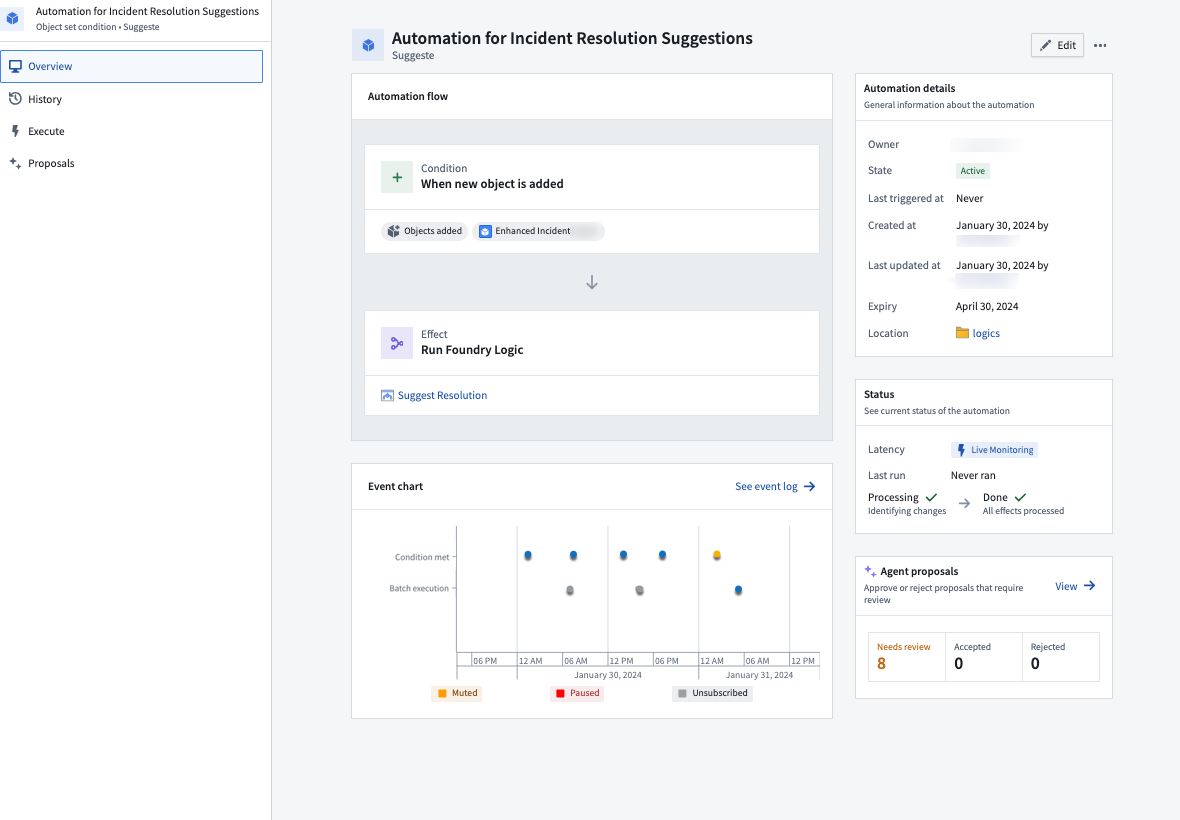This screenshot has width=1180, height=820.
Task: Toggle the Muted legend item
Action: (456, 693)
